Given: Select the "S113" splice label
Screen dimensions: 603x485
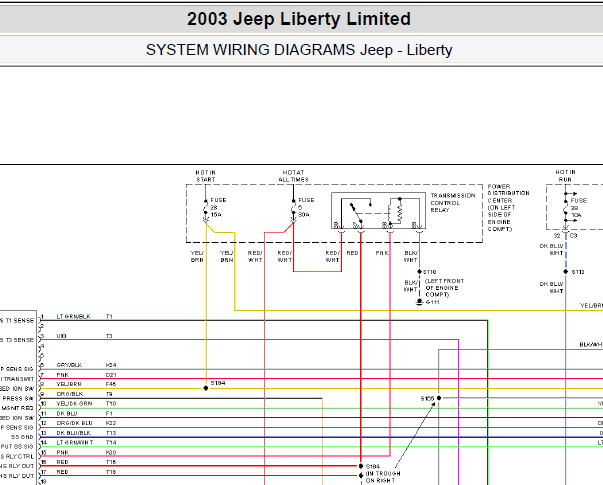Looking at the screenshot, I should tap(578, 272).
